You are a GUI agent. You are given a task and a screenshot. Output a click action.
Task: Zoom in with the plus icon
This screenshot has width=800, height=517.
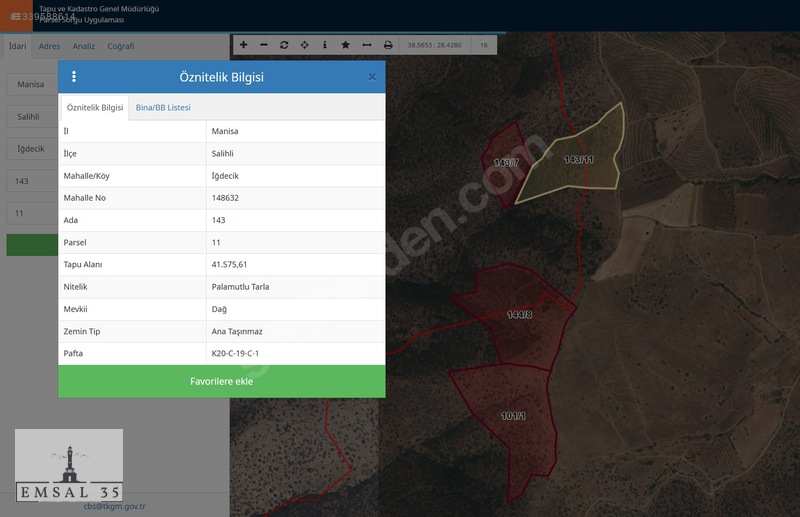243,45
